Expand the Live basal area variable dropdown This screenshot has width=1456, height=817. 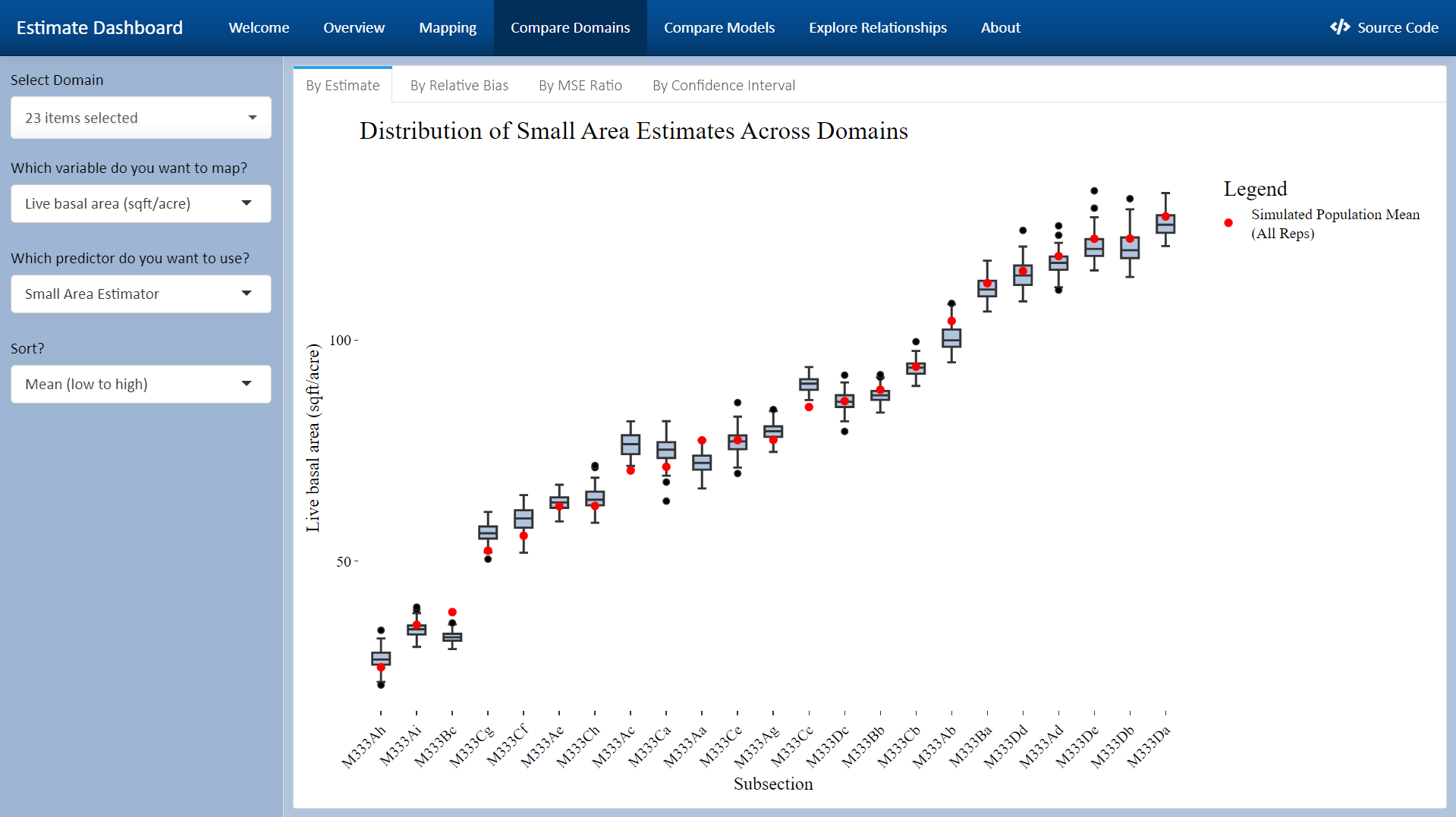(141, 203)
